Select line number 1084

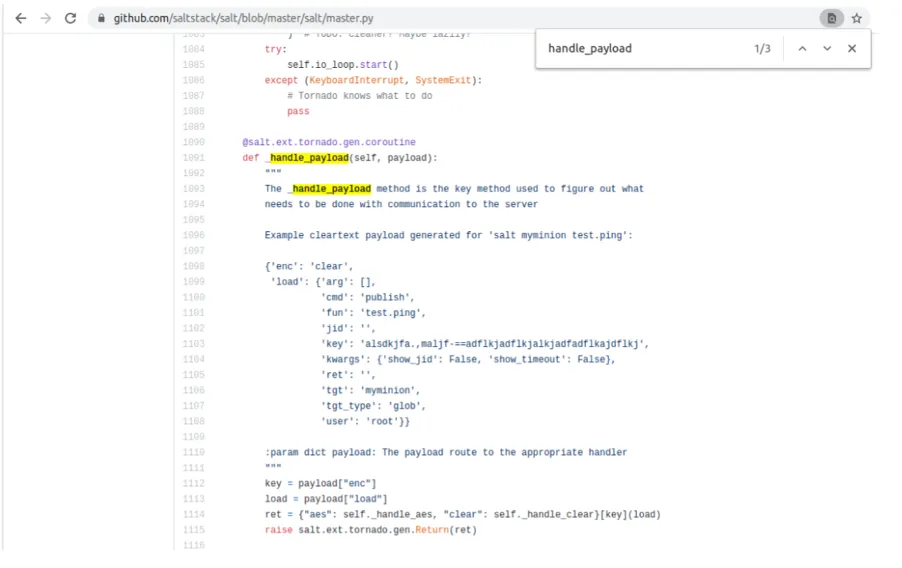point(194,49)
